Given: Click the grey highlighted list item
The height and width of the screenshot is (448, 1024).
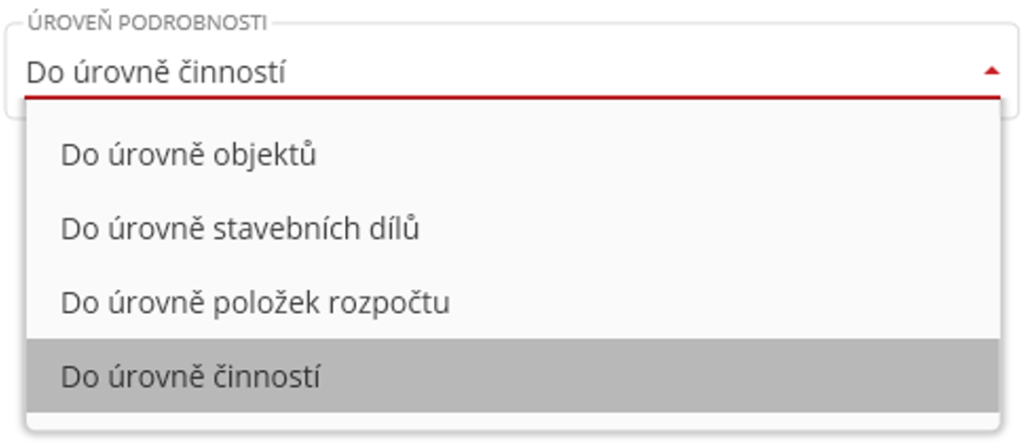Looking at the screenshot, I should point(512,376).
